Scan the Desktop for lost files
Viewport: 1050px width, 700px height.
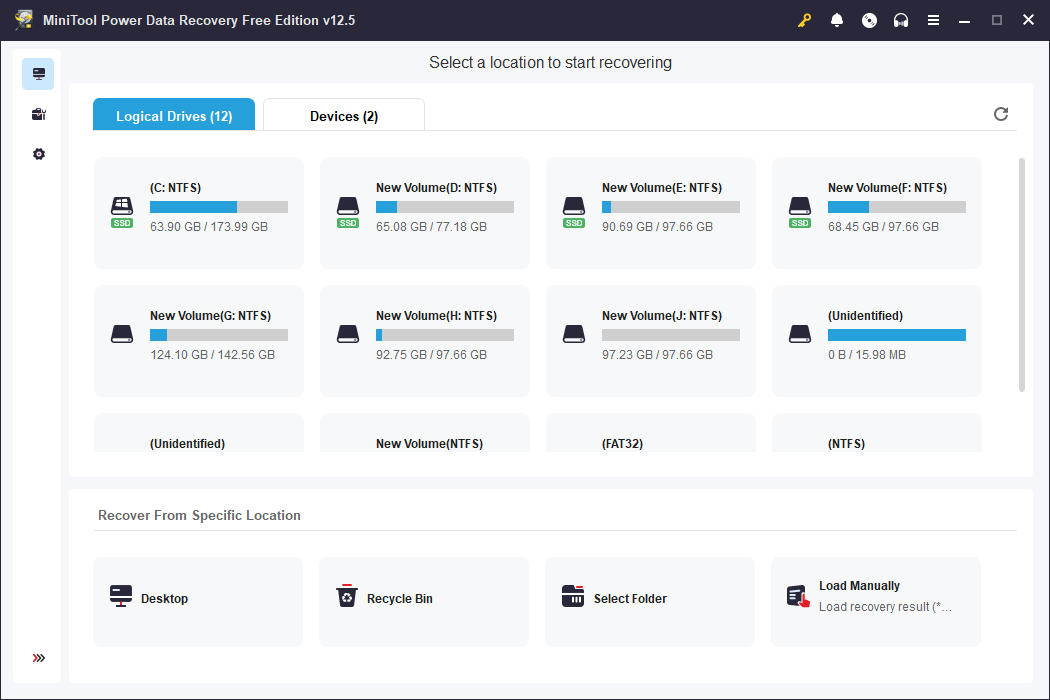tap(197, 600)
